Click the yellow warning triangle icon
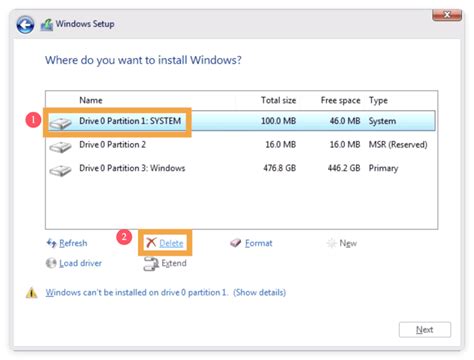This screenshot has height=360, width=474. [32, 293]
